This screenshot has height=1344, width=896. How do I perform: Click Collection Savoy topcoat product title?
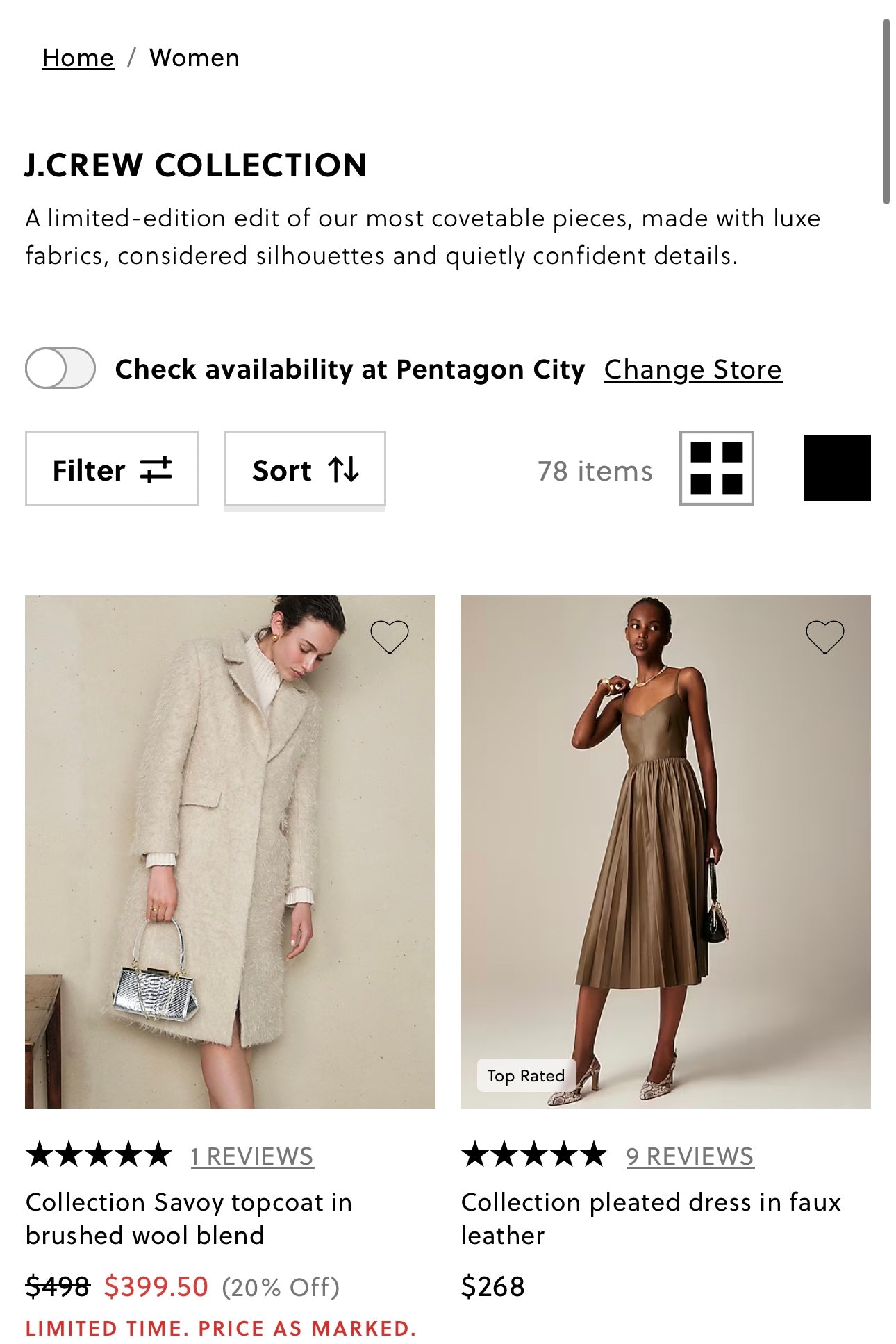click(x=189, y=1218)
